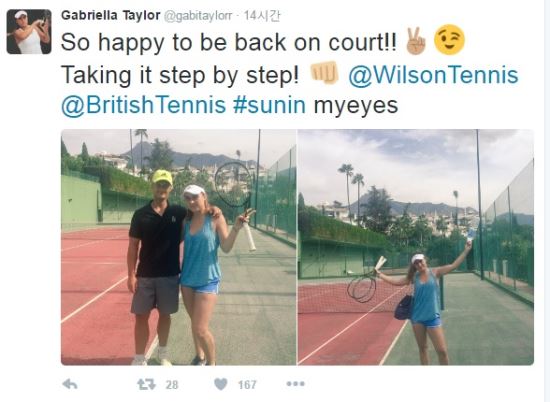
Task: Click the victory hand emoji
Action: tap(416, 41)
